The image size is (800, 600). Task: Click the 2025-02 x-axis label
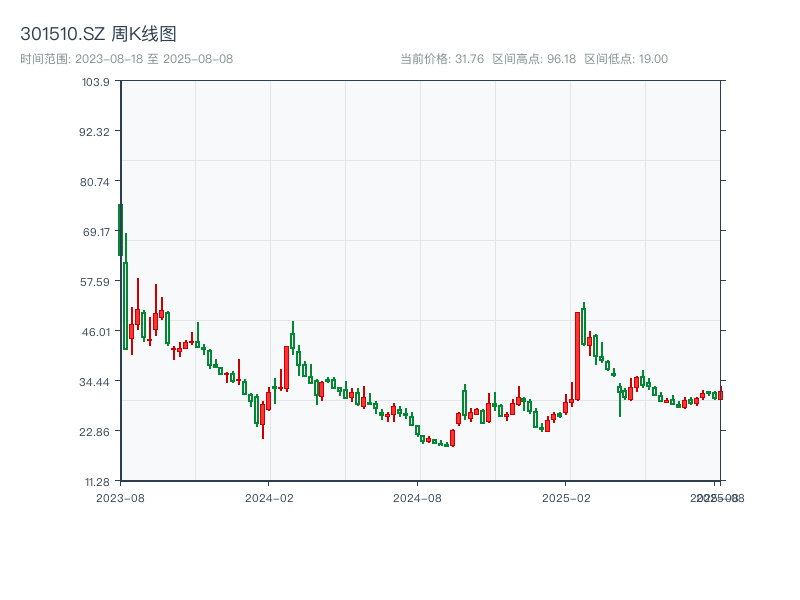pyautogui.click(x=564, y=496)
